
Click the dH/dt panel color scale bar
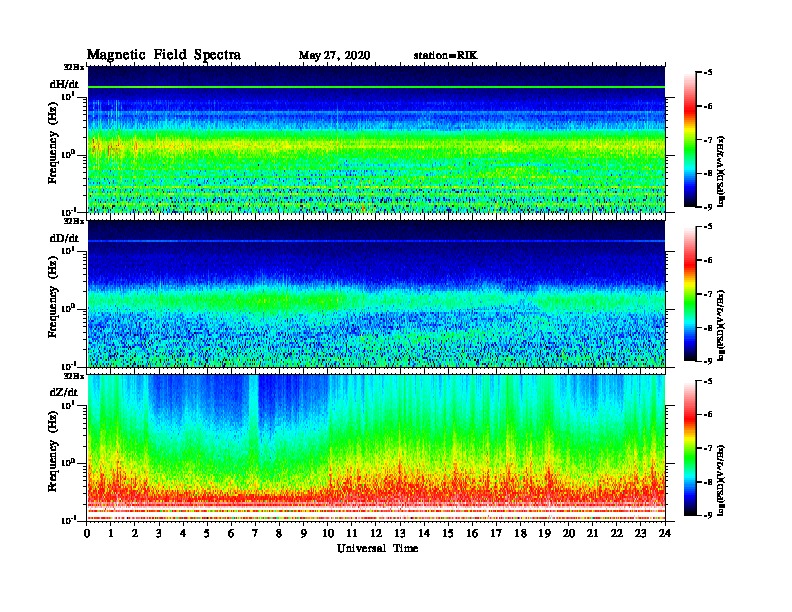click(x=689, y=140)
